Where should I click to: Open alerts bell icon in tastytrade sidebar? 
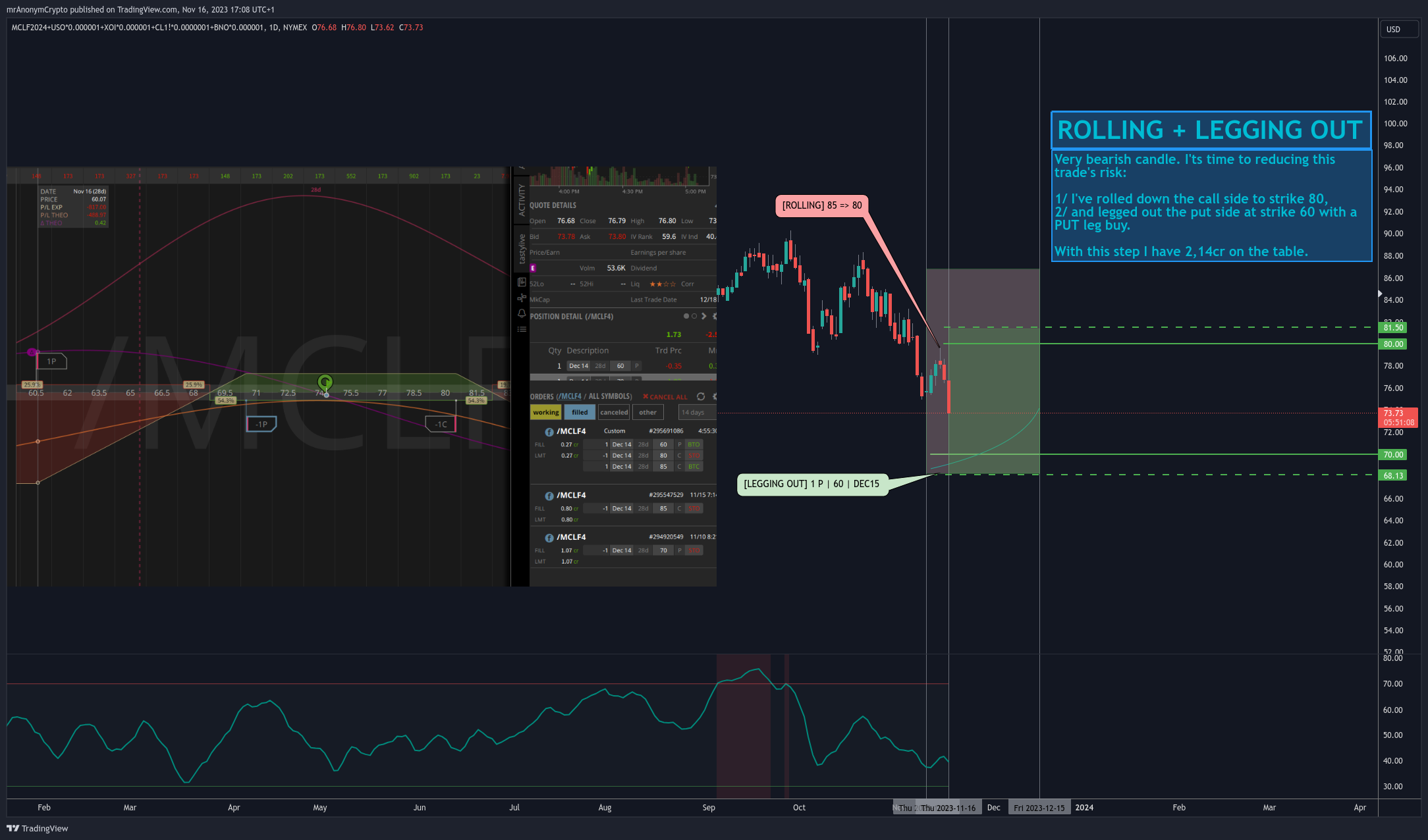click(522, 313)
